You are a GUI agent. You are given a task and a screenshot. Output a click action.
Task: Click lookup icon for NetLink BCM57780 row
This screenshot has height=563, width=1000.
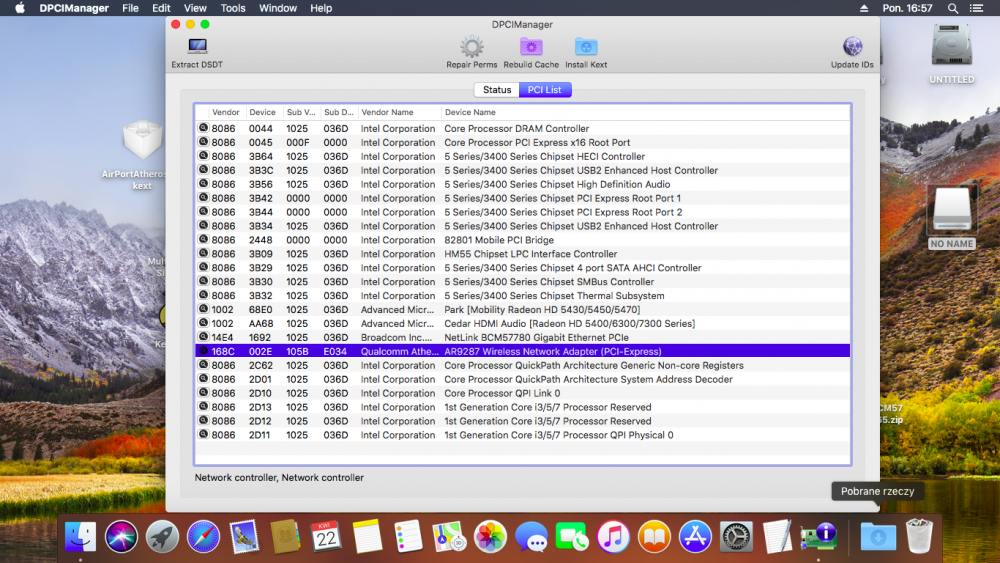coord(203,337)
